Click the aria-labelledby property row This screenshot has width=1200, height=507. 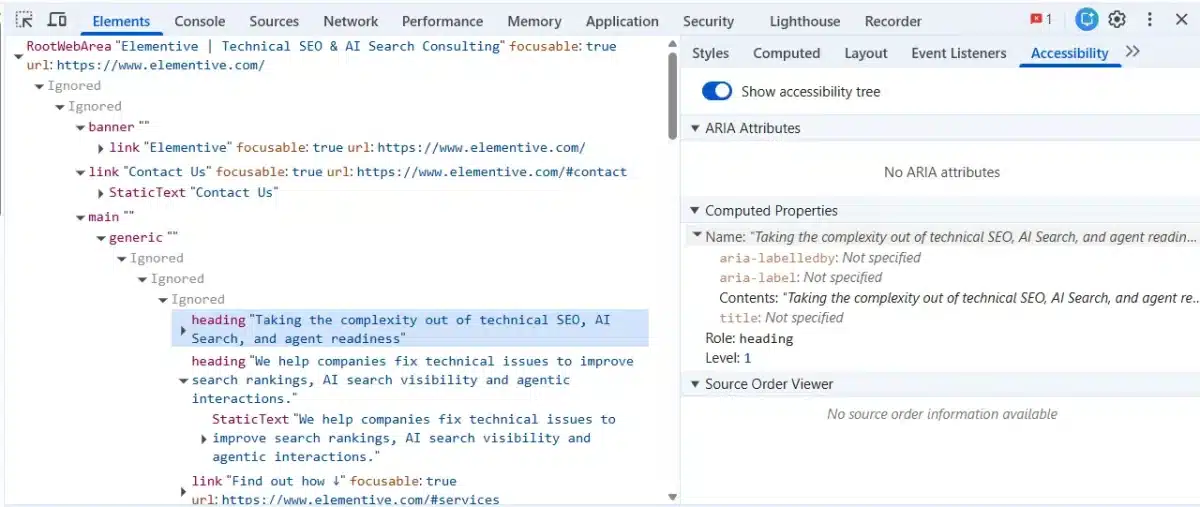click(x=819, y=257)
